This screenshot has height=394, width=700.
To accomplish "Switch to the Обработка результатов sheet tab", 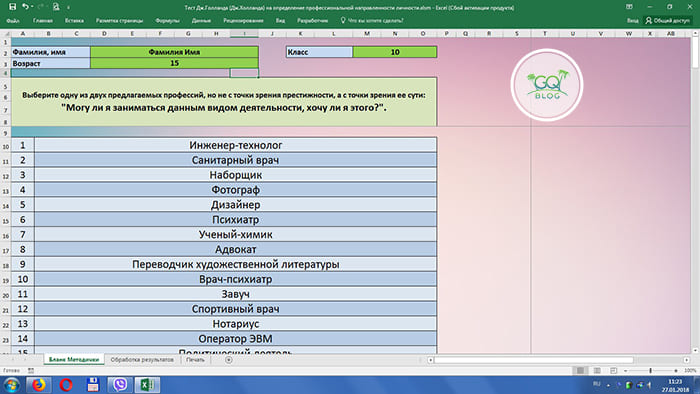I will click(142, 360).
